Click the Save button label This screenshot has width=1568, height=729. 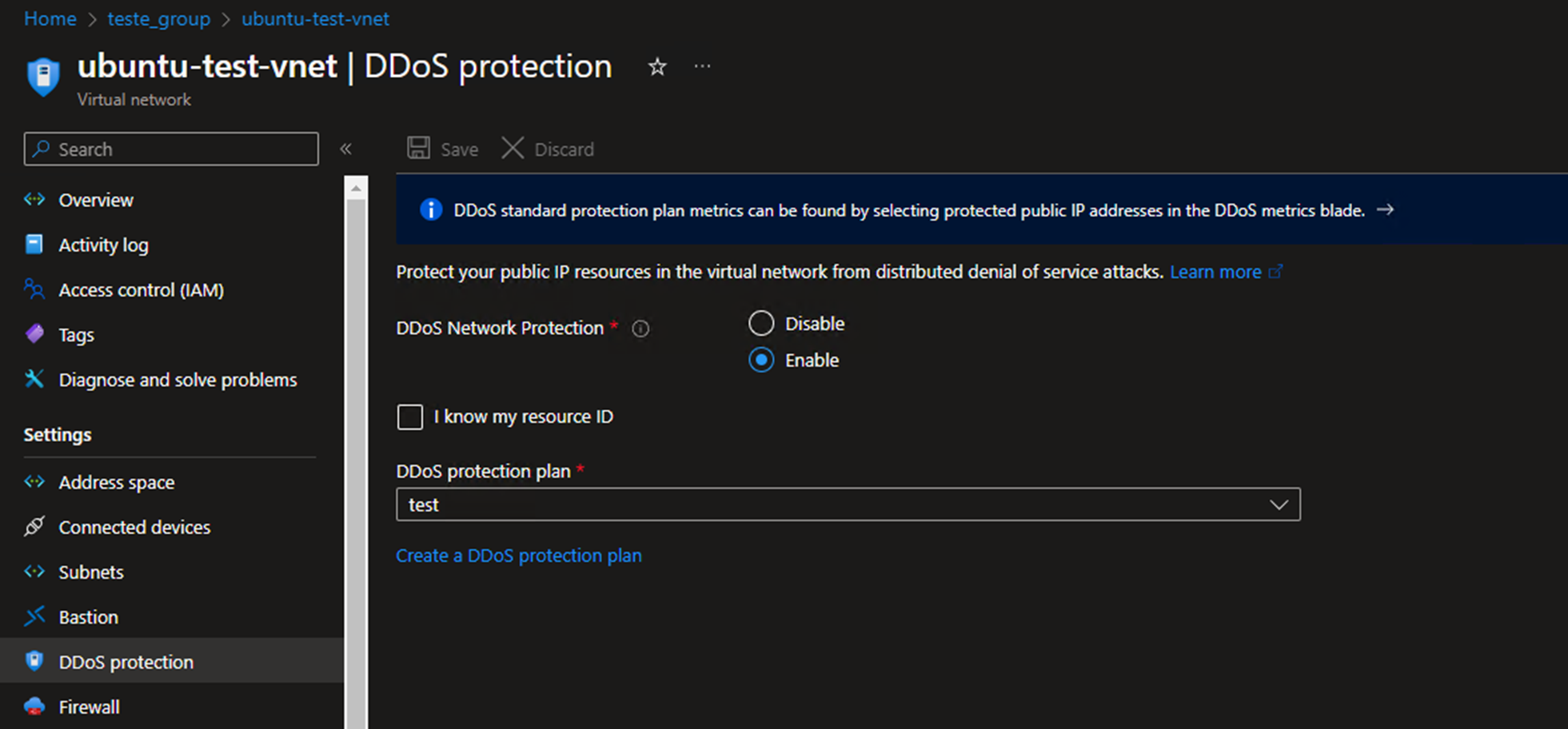[459, 149]
